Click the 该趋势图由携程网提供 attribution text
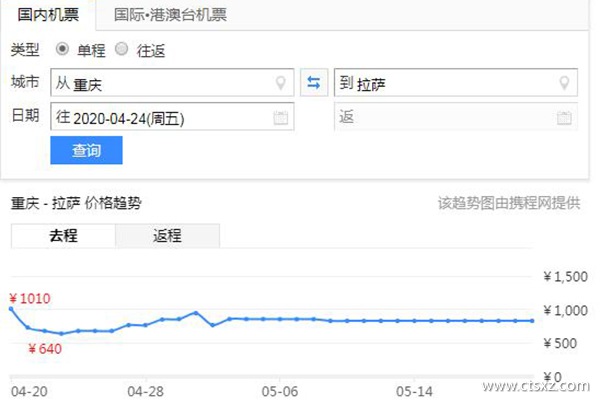Viewport: 600px width, 400px height. [508, 203]
